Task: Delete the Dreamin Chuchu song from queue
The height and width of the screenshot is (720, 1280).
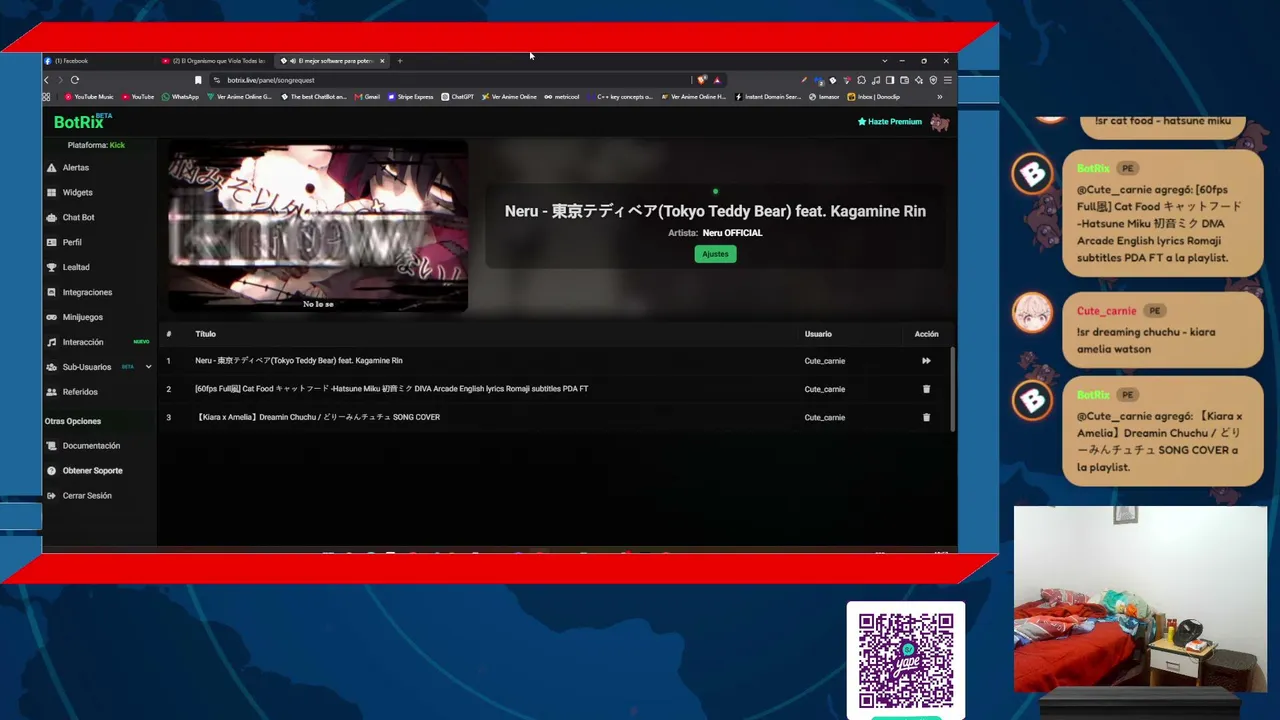Action: (926, 417)
